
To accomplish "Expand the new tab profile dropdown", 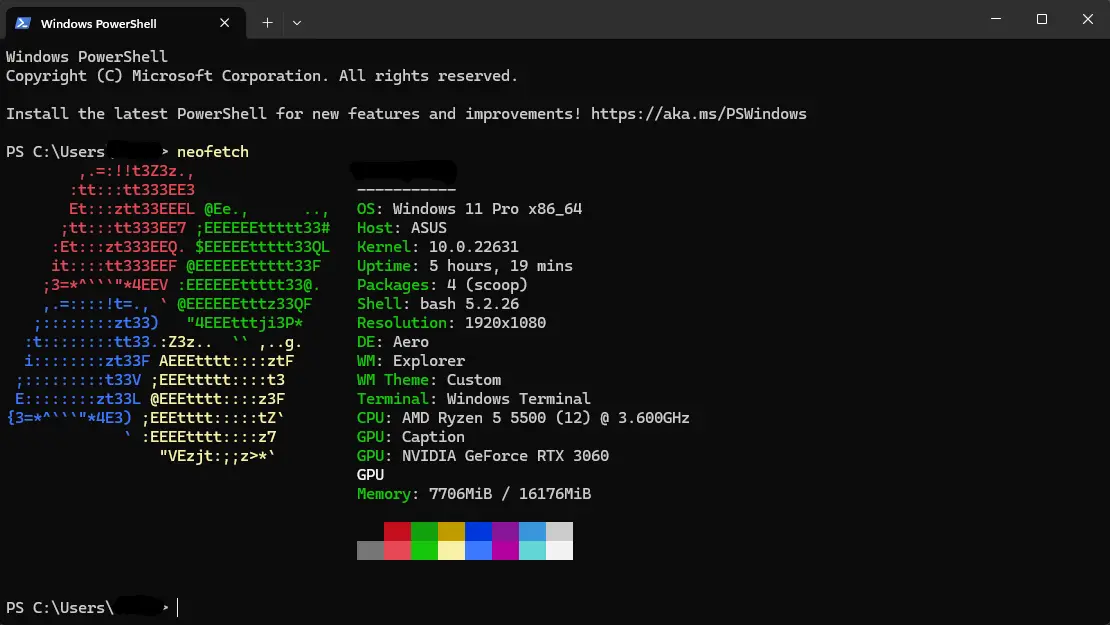I will [297, 23].
